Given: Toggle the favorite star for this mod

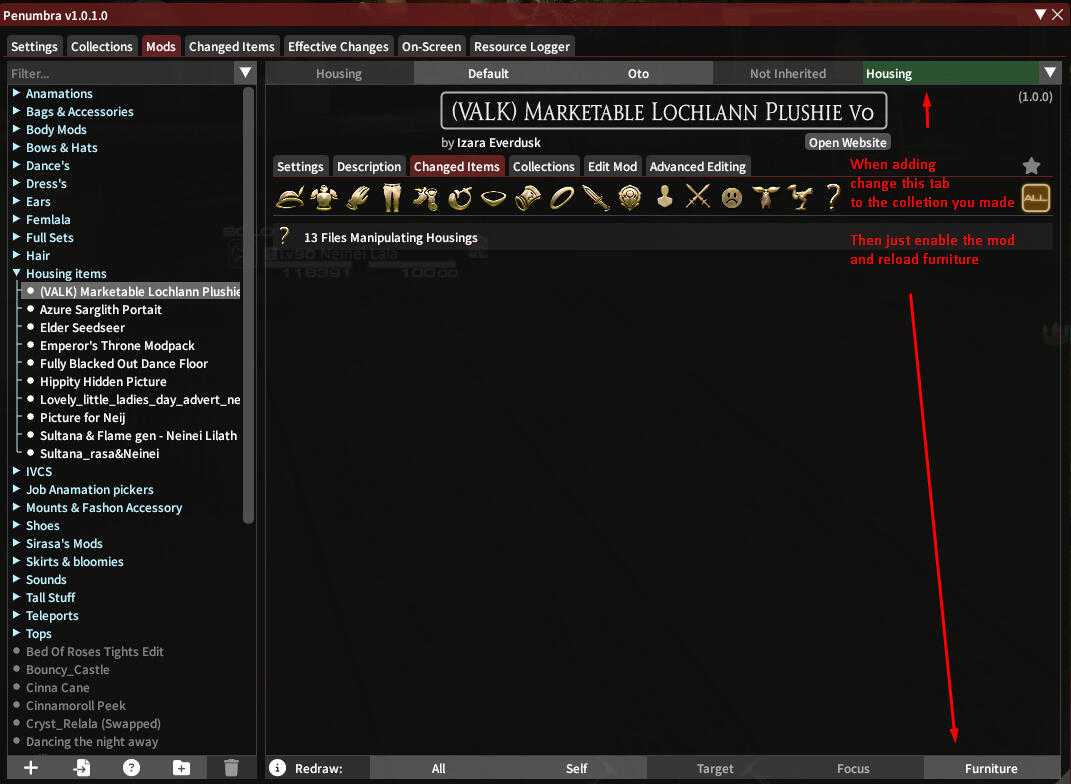Looking at the screenshot, I should tap(1032, 166).
